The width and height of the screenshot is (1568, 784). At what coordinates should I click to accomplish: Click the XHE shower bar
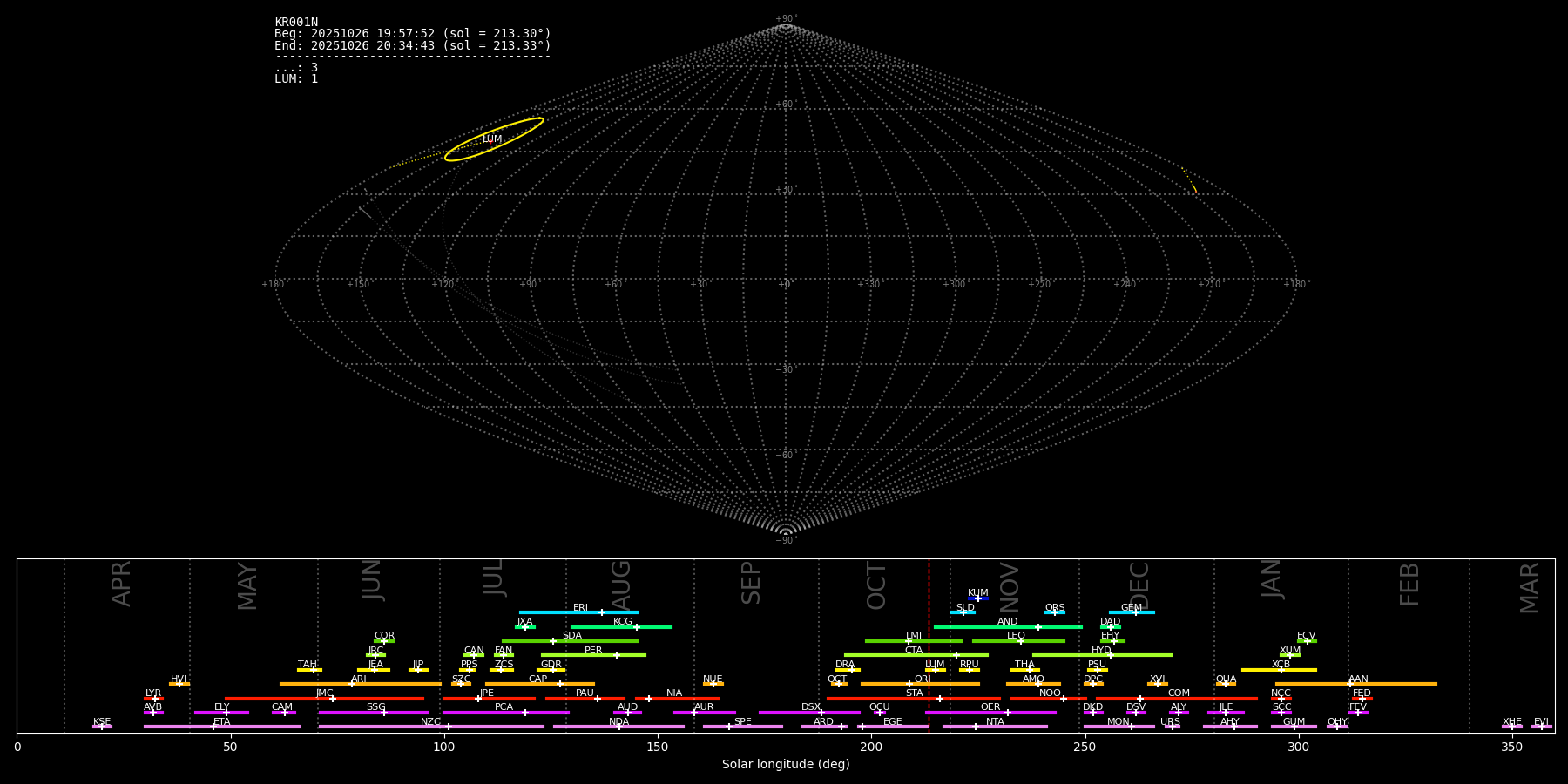click(x=1511, y=727)
